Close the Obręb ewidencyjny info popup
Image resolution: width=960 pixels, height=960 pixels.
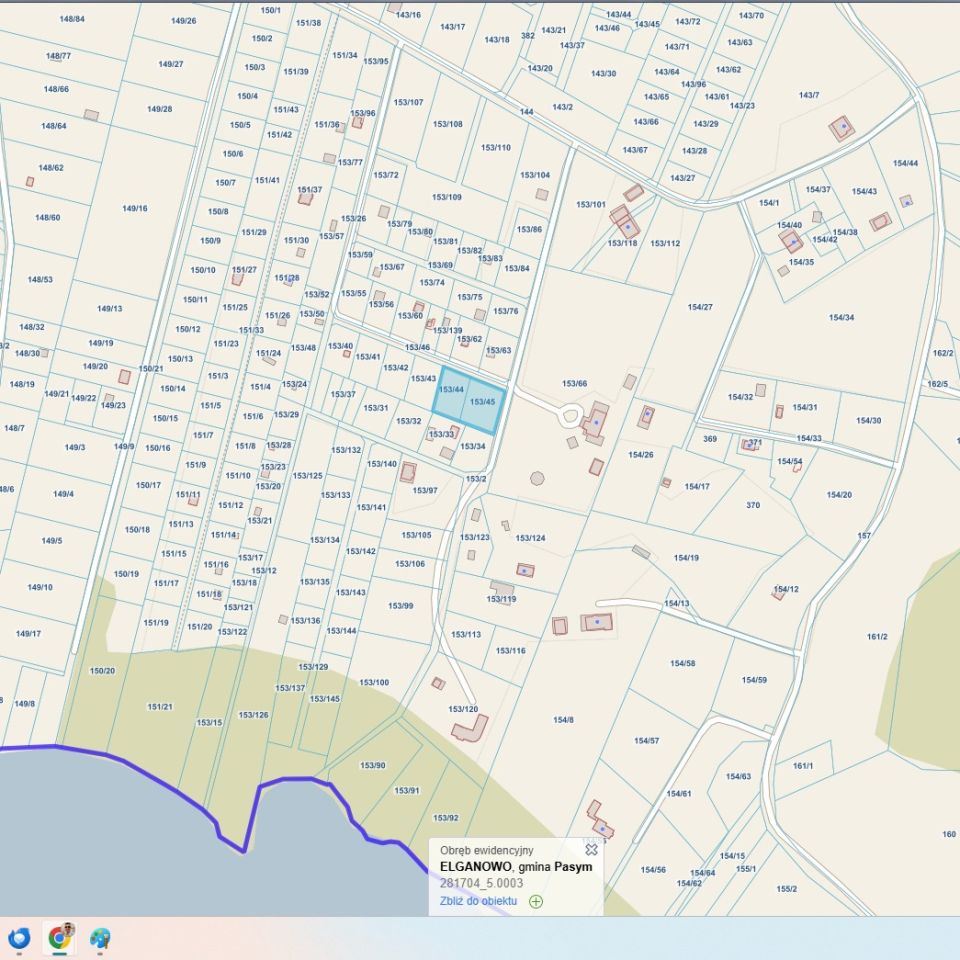(x=591, y=849)
